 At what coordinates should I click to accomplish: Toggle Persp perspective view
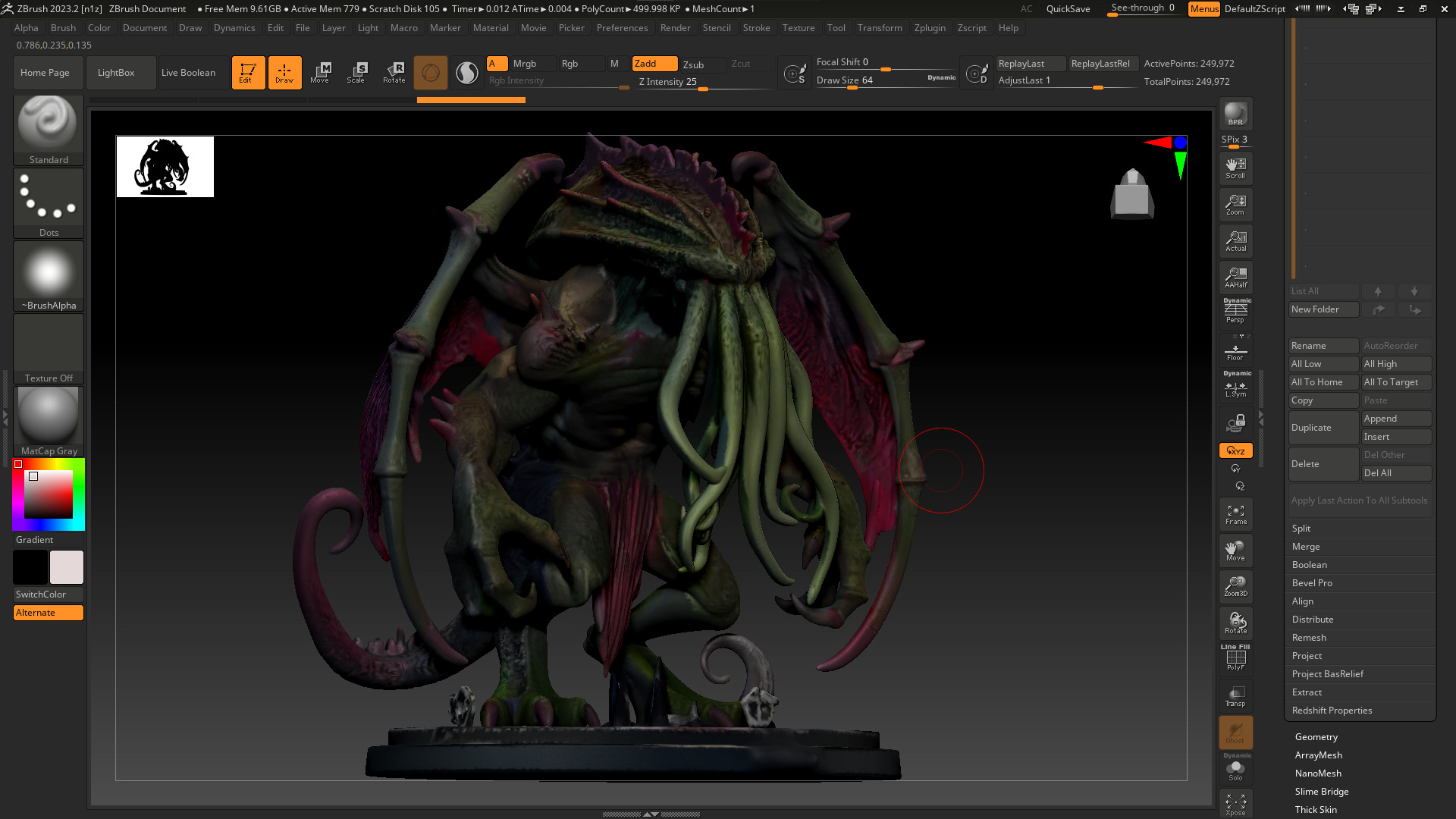pos(1235,312)
